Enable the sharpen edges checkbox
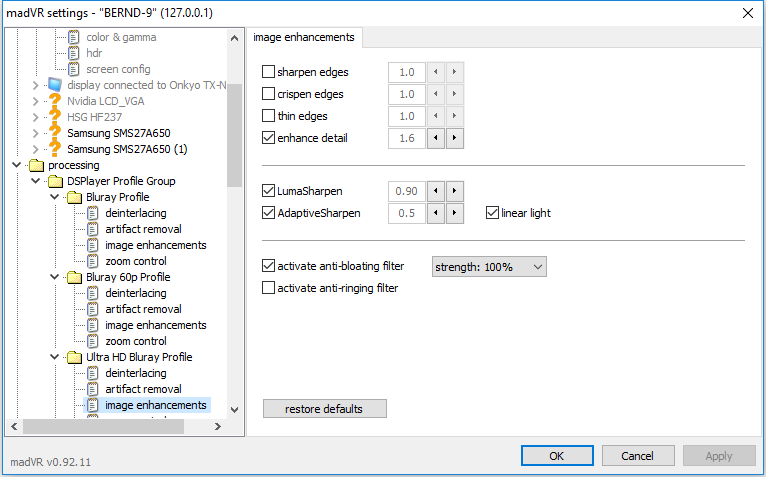Screen dimensions: 766x477 (x=268, y=72)
